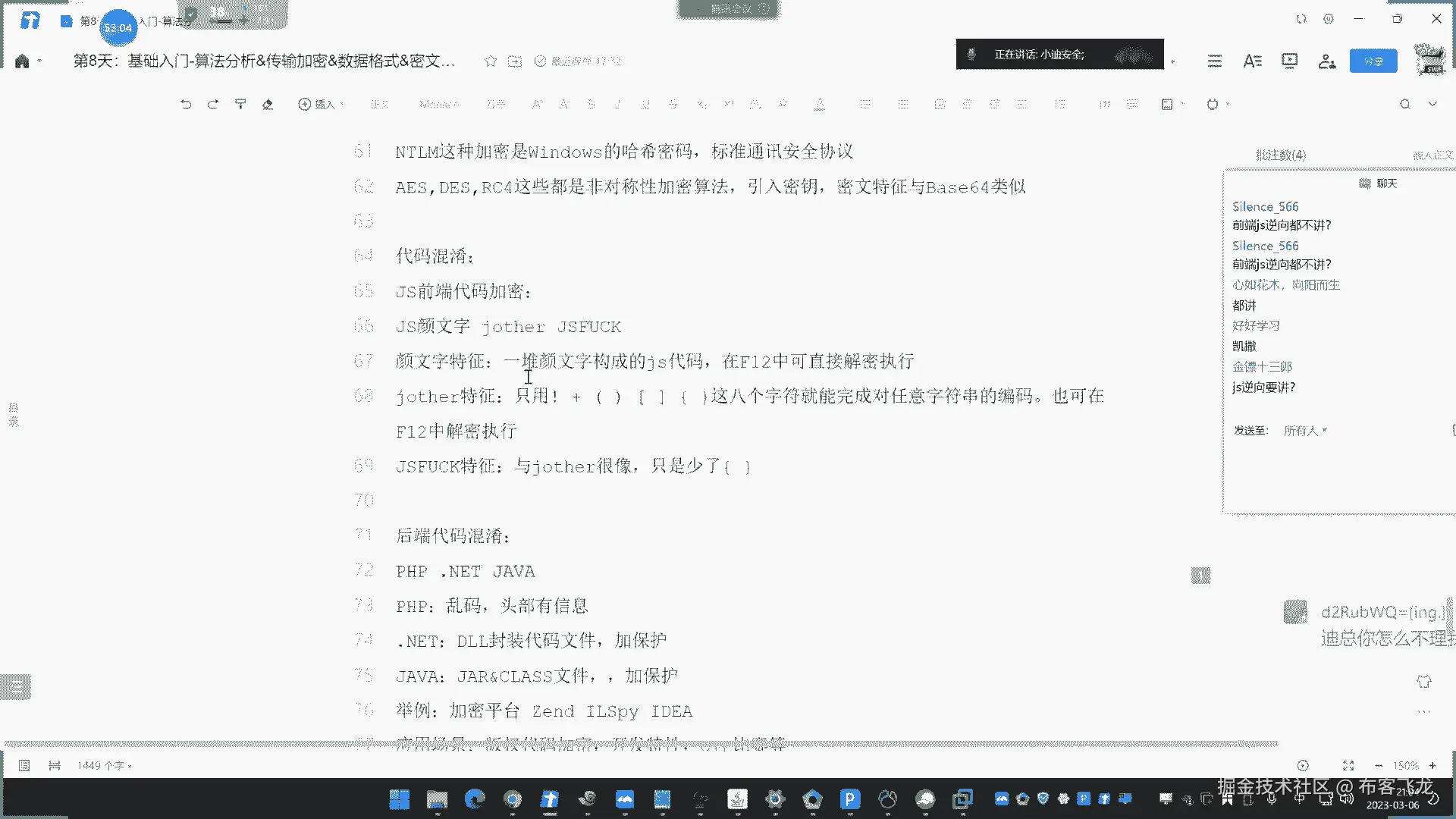Image resolution: width=1456 pixels, height=819 pixels.
Task: Click the clear formatting eraser icon
Action: [268, 105]
